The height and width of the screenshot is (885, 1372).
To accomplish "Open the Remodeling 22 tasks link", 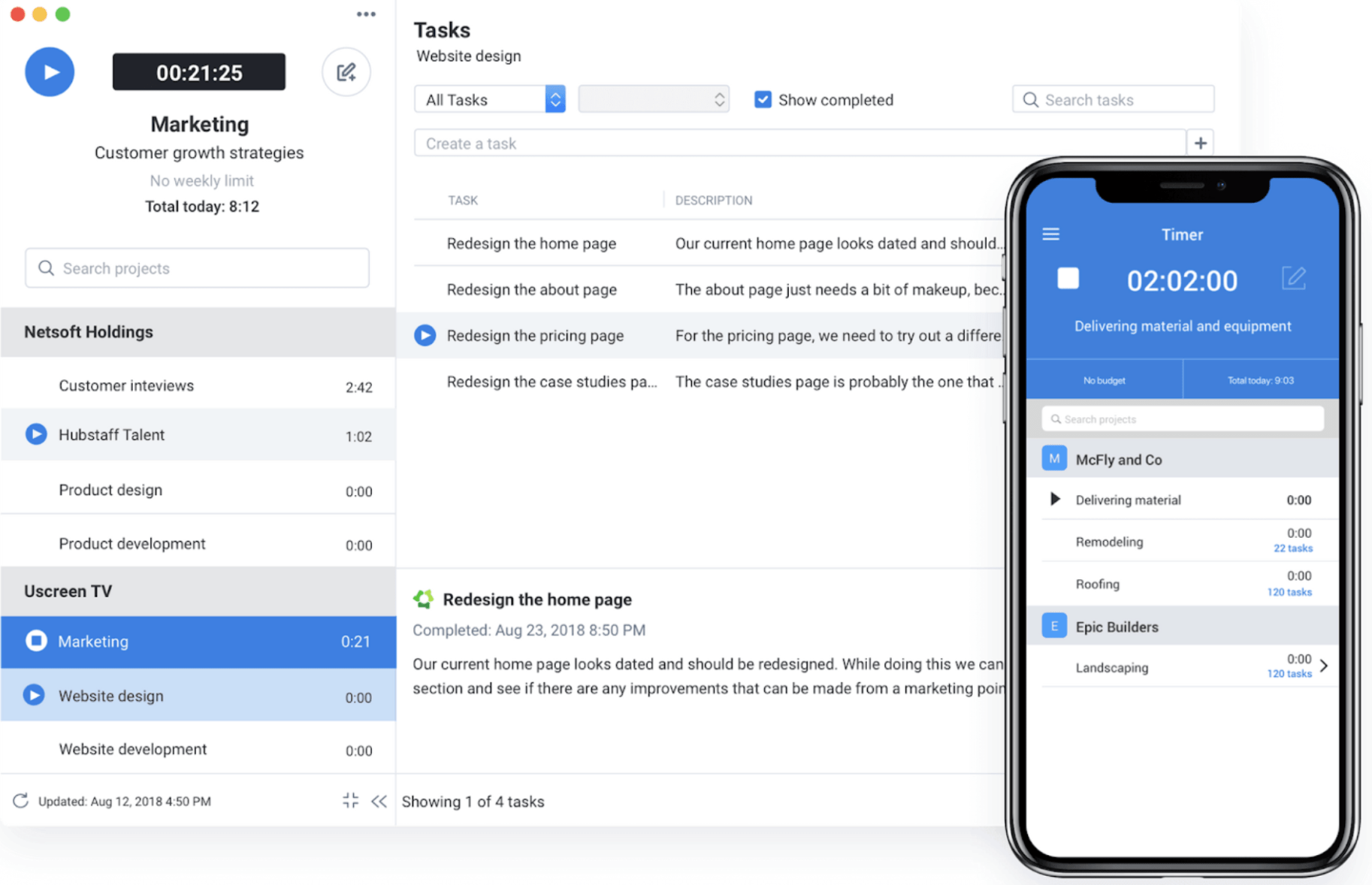I will (x=1292, y=548).
